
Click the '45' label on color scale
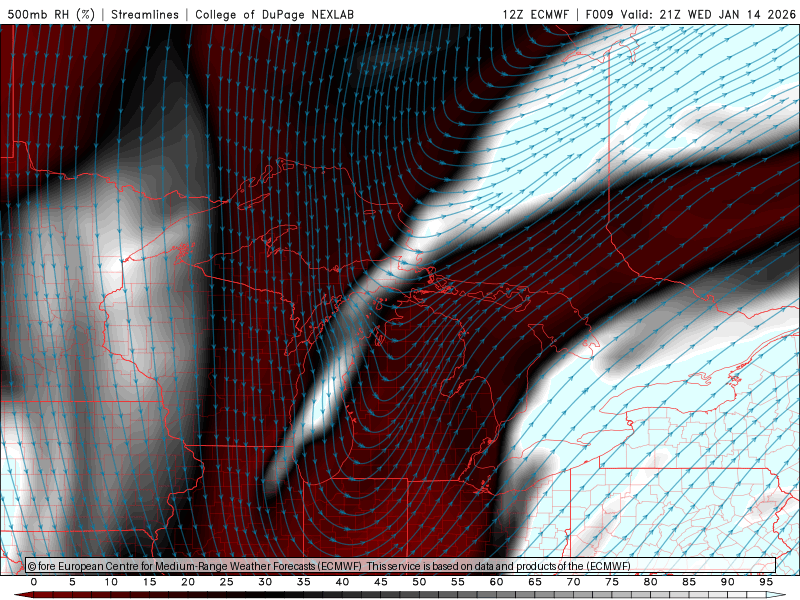click(381, 582)
